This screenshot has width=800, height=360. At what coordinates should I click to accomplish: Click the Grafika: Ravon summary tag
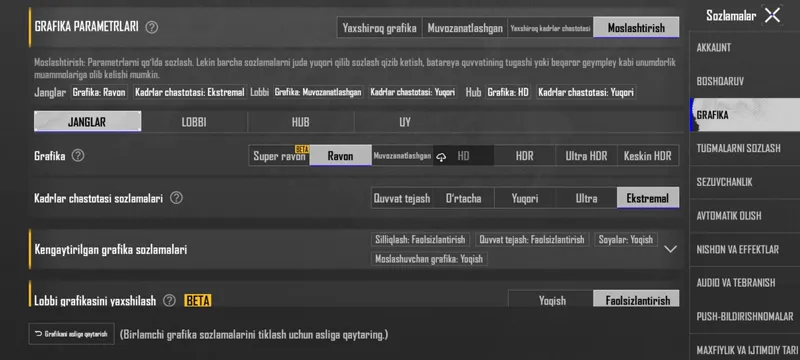[99, 92]
